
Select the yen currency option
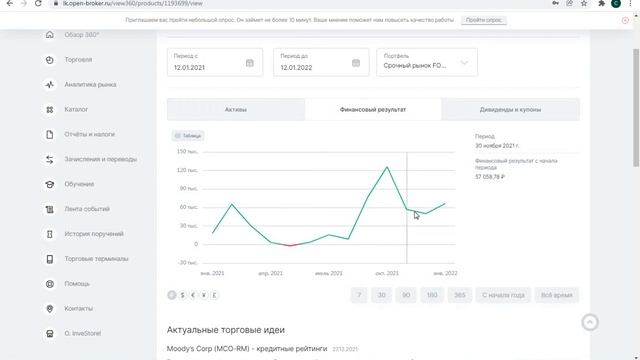click(204, 295)
